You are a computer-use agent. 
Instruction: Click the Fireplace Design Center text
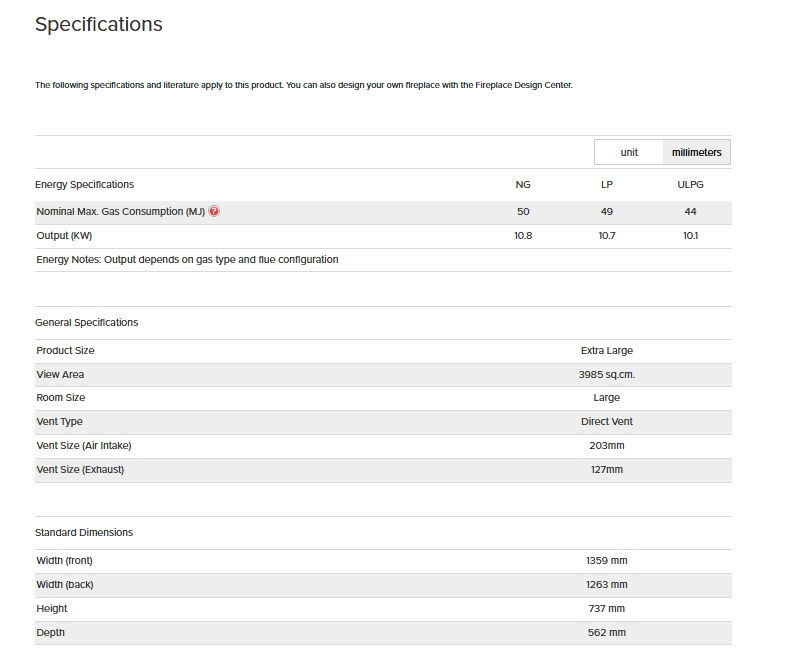coord(523,85)
